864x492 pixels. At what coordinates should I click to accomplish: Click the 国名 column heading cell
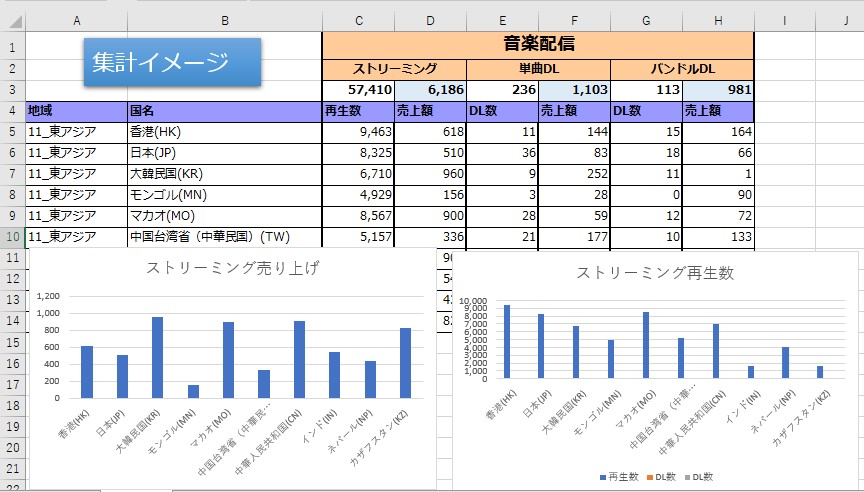click(224, 111)
